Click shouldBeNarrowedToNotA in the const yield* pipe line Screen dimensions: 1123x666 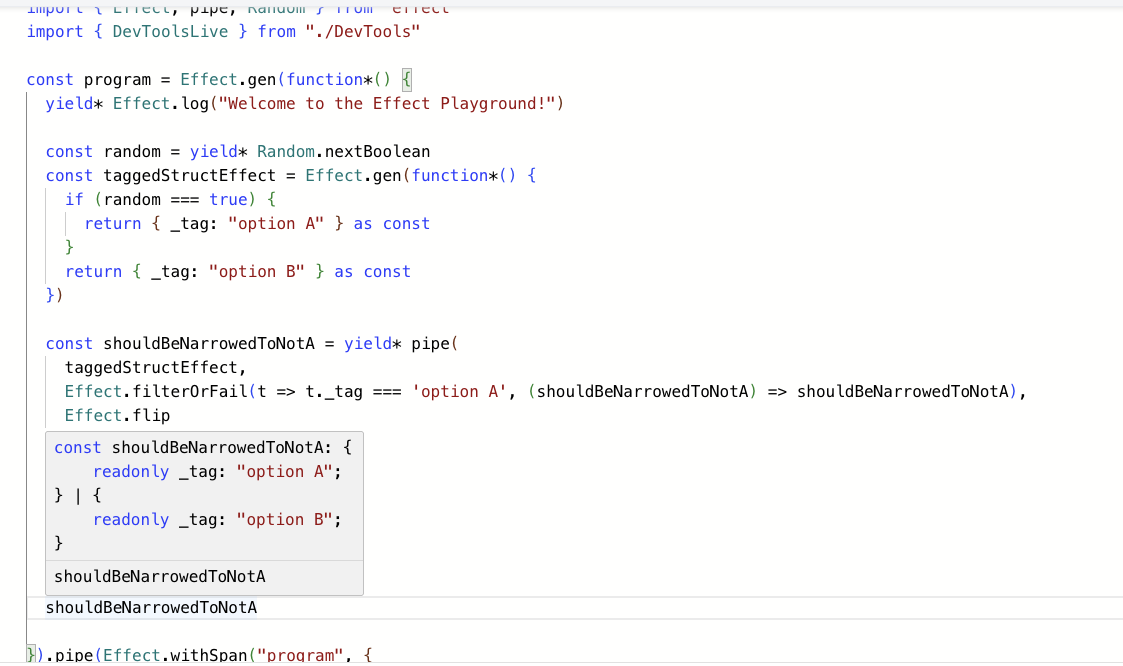click(x=209, y=344)
